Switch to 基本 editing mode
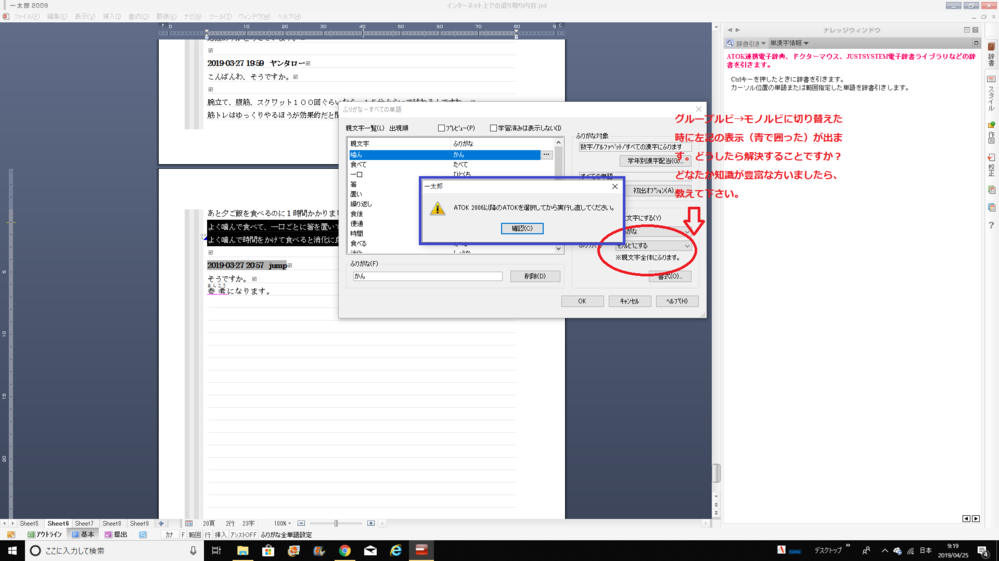This screenshot has height=561, width=999. [83, 535]
